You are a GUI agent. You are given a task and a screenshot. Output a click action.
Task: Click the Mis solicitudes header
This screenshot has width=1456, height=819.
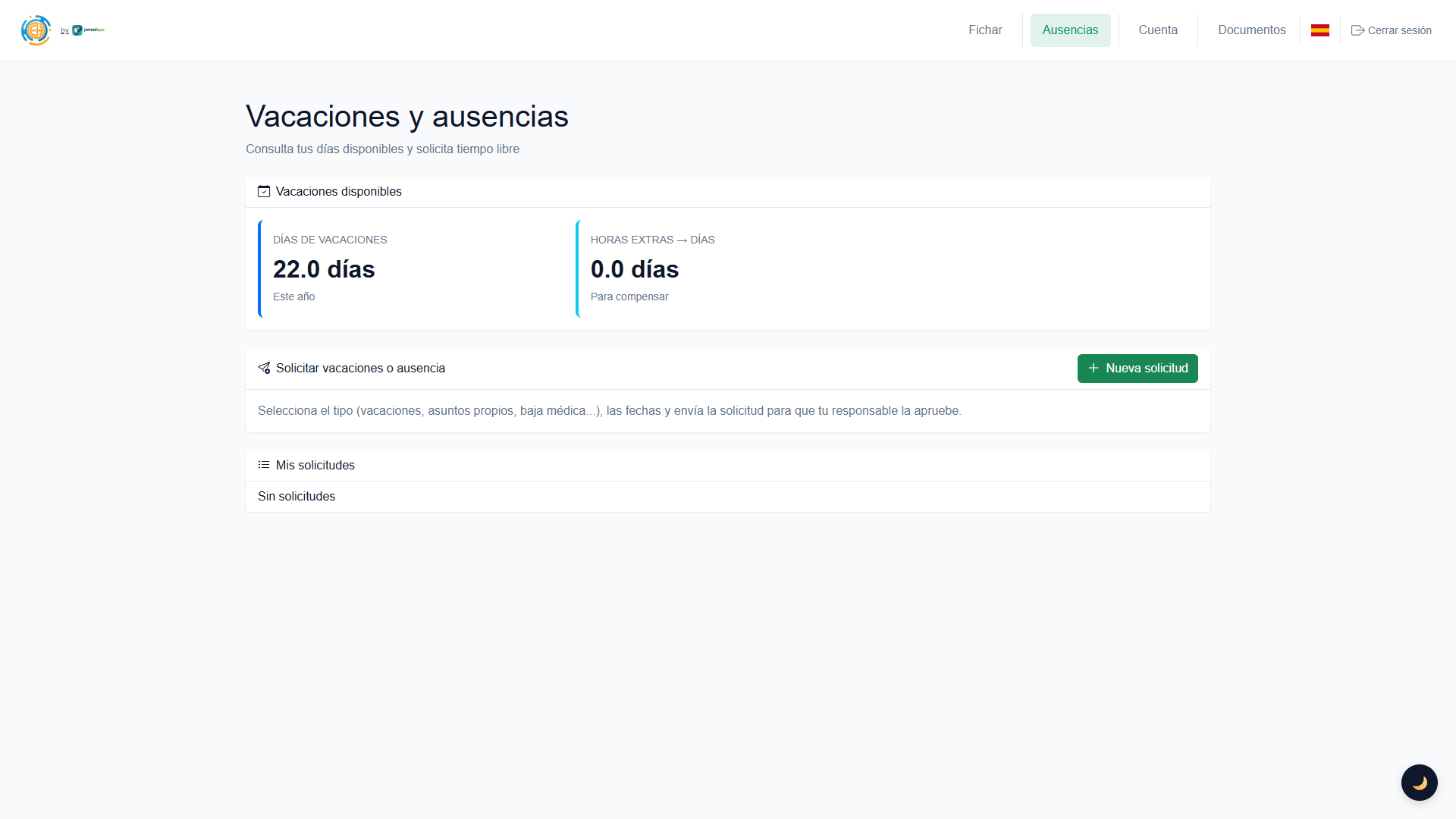click(315, 466)
